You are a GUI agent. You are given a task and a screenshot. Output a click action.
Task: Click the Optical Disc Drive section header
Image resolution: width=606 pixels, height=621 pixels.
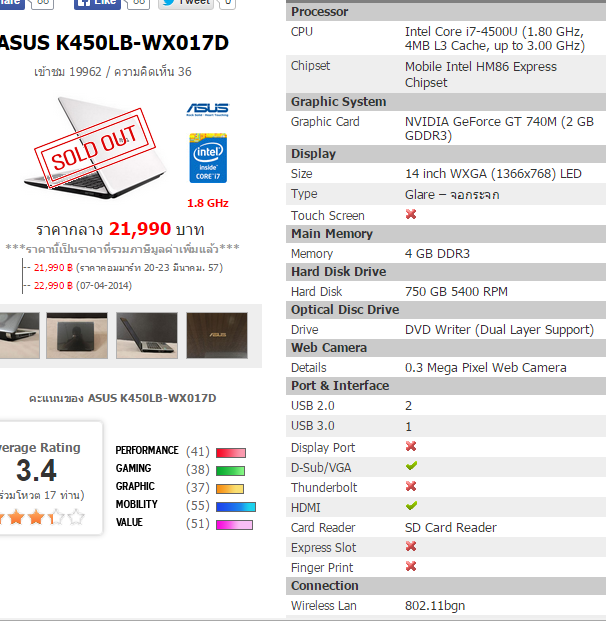446,310
